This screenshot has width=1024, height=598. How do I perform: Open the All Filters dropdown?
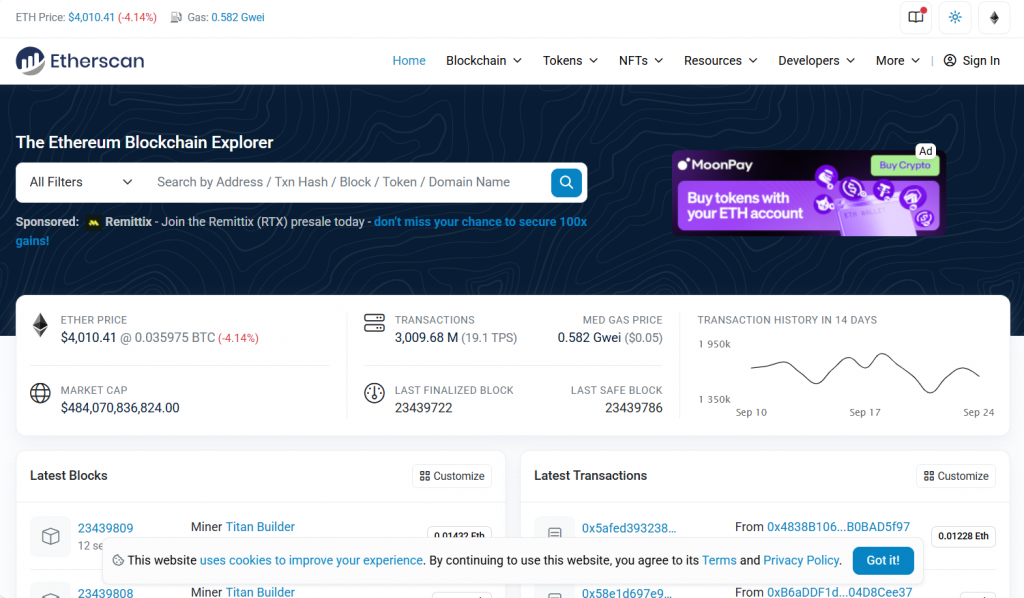coord(81,182)
